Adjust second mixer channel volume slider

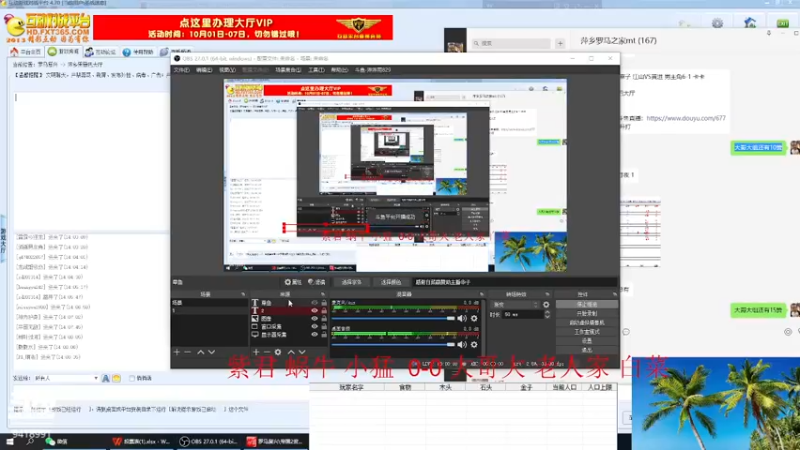point(393,344)
